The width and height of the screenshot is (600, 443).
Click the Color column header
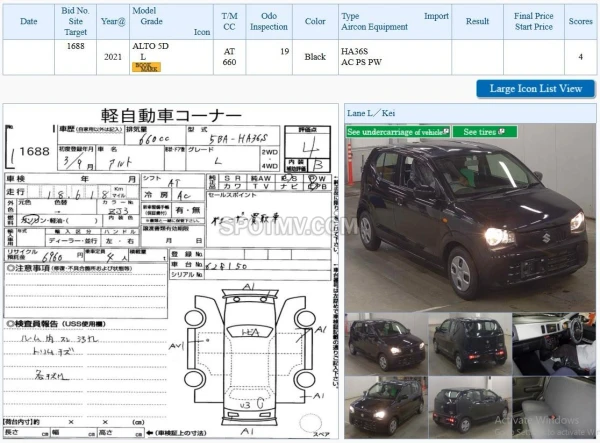click(x=315, y=21)
